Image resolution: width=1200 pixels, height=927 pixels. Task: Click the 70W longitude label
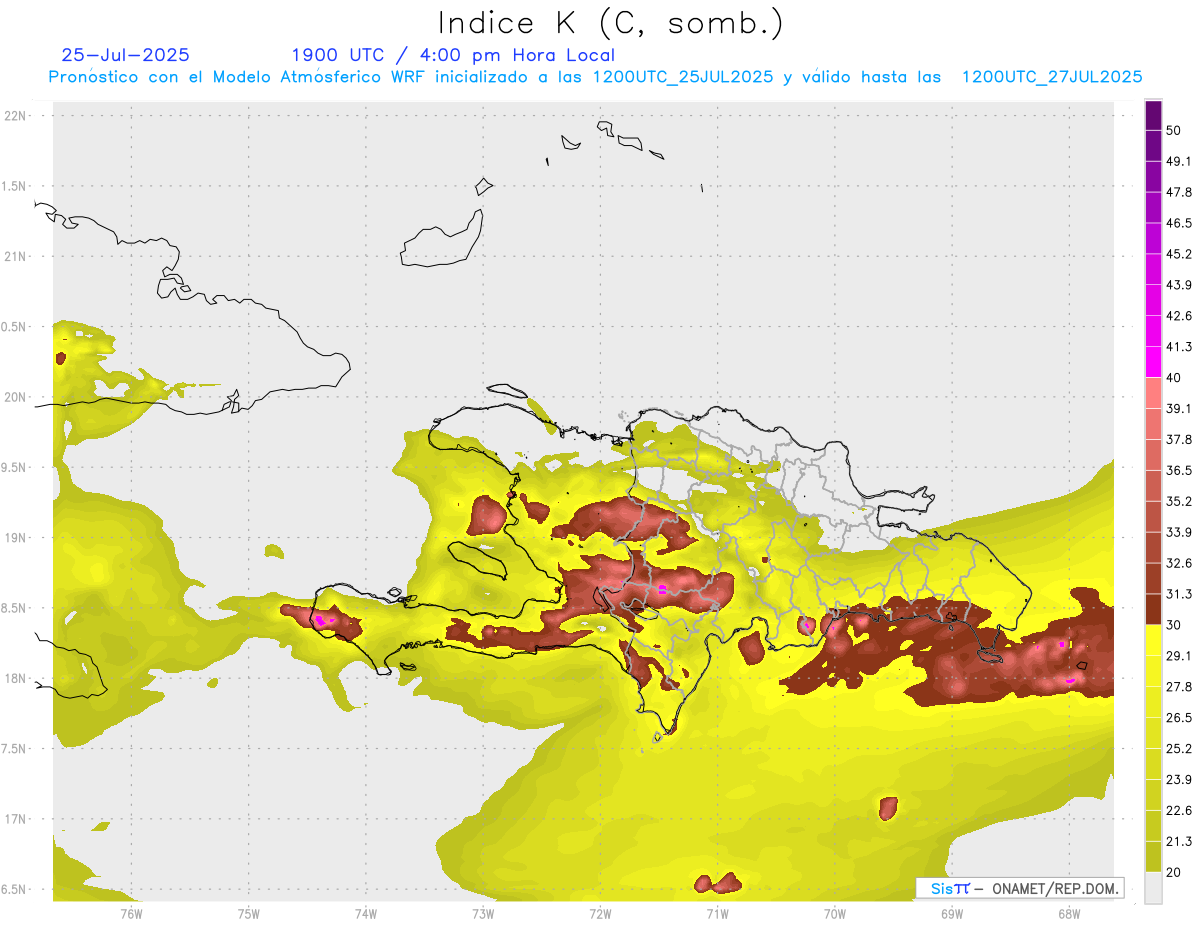pos(835,912)
